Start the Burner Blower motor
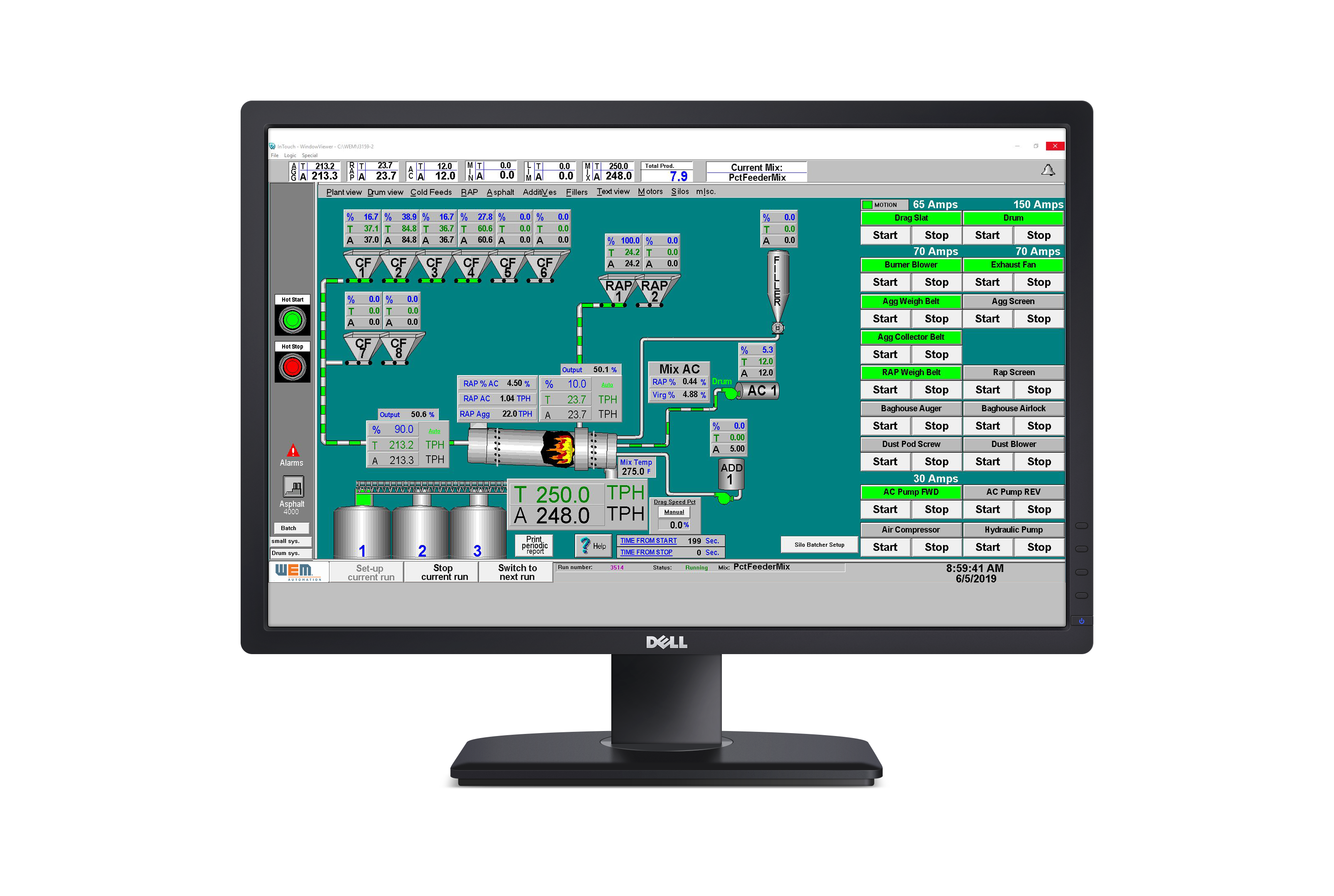This screenshot has height=896, width=1334. click(x=882, y=281)
